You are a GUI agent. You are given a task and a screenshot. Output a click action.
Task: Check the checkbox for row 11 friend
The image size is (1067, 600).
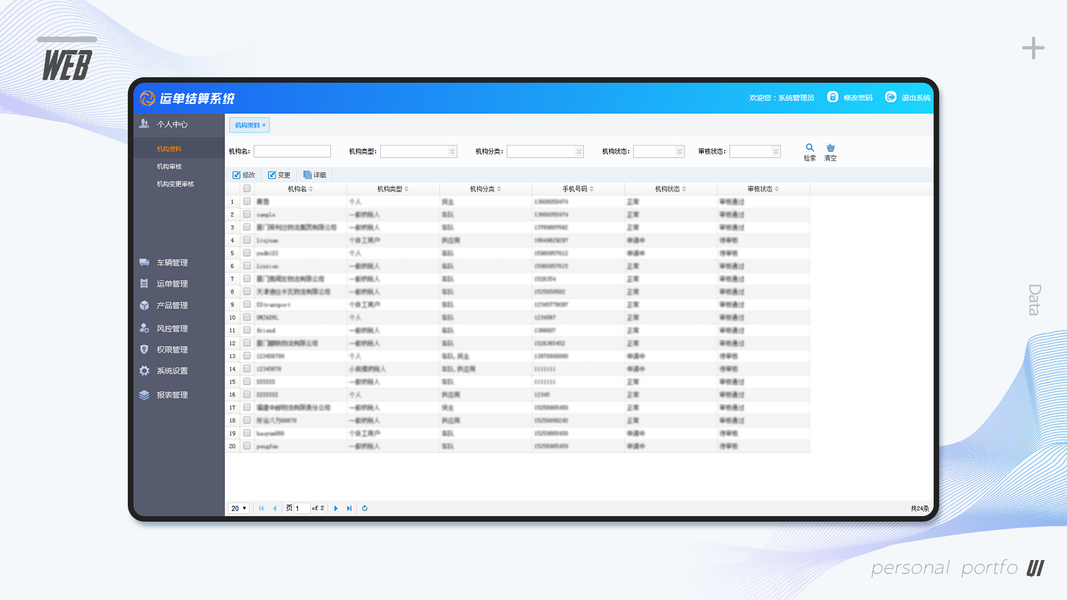(247, 330)
